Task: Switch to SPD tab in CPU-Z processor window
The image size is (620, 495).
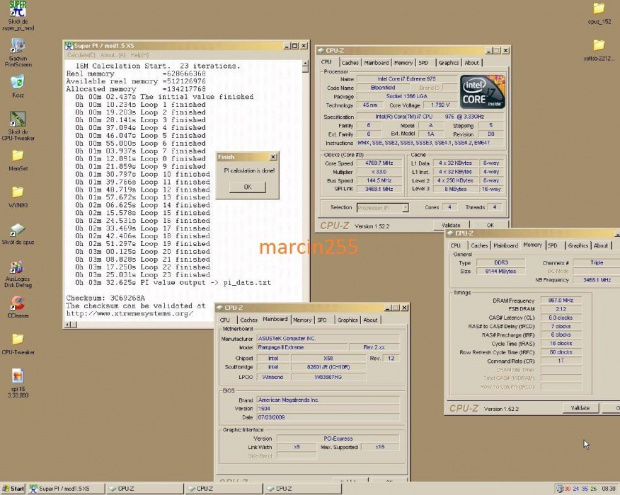Action: click(423, 62)
